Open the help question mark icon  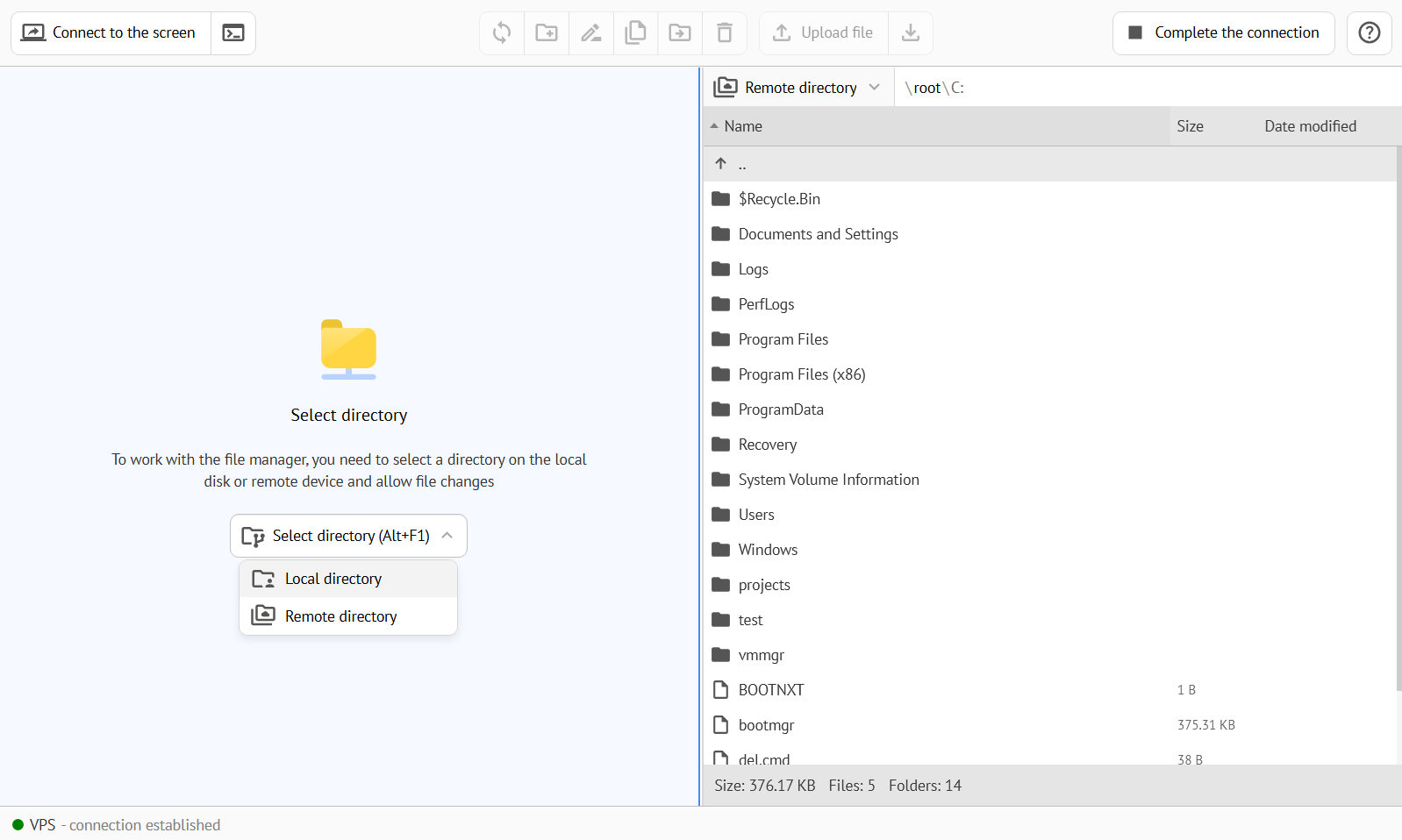(x=1369, y=33)
